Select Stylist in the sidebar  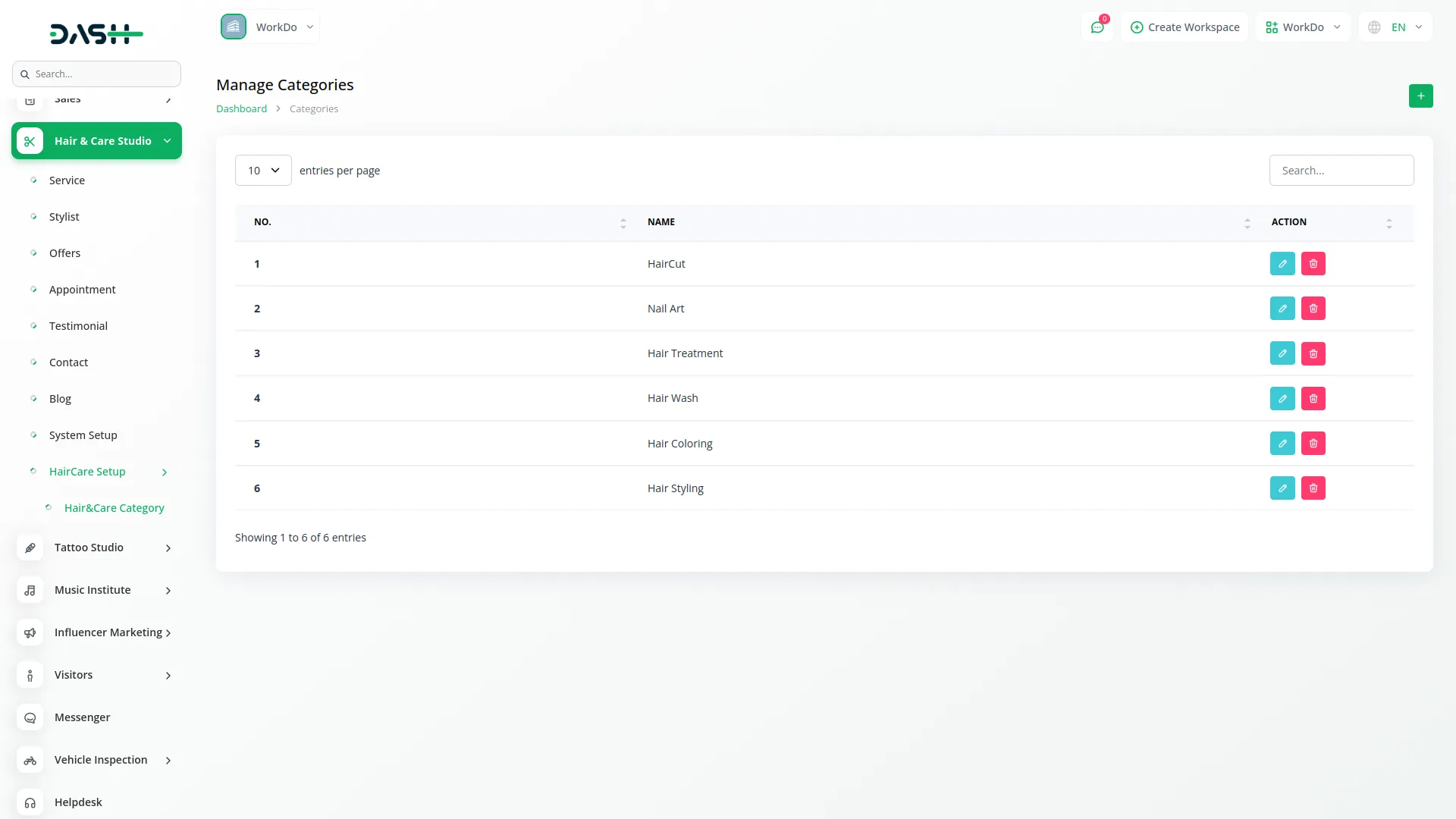pos(64,217)
